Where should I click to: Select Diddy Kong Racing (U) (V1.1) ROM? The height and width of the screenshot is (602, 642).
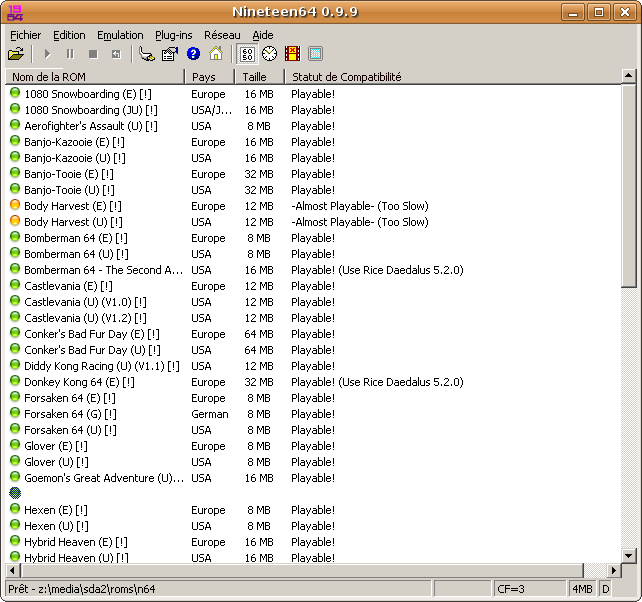point(102,366)
